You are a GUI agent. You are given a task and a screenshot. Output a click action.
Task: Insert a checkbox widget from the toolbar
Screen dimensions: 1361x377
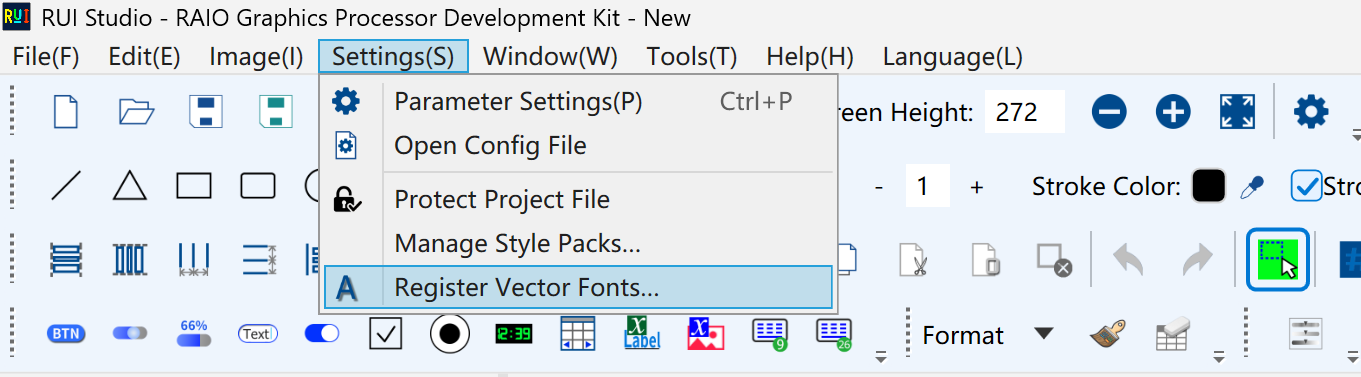click(385, 333)
